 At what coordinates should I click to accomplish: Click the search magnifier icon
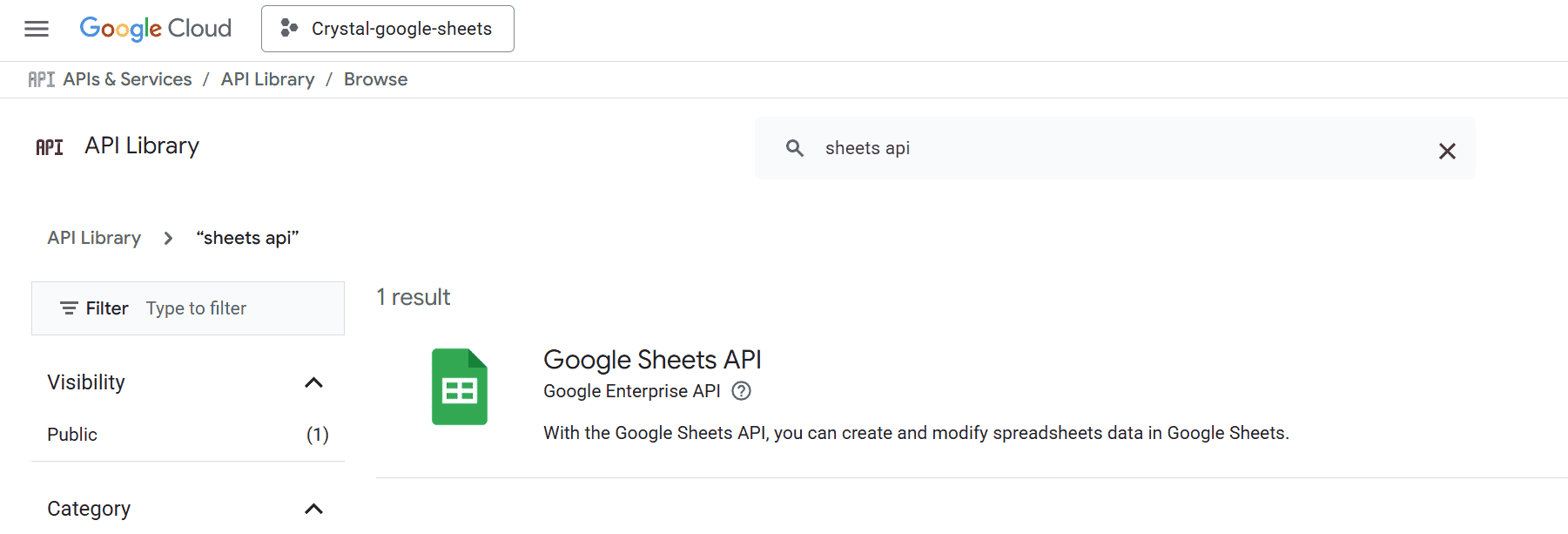(794, 148)
